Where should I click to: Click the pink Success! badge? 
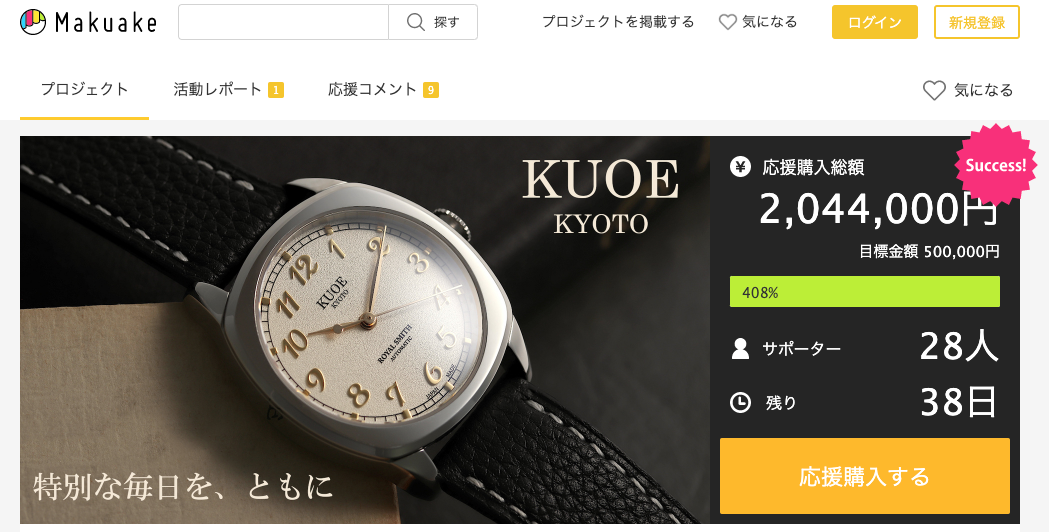[995, 165]
